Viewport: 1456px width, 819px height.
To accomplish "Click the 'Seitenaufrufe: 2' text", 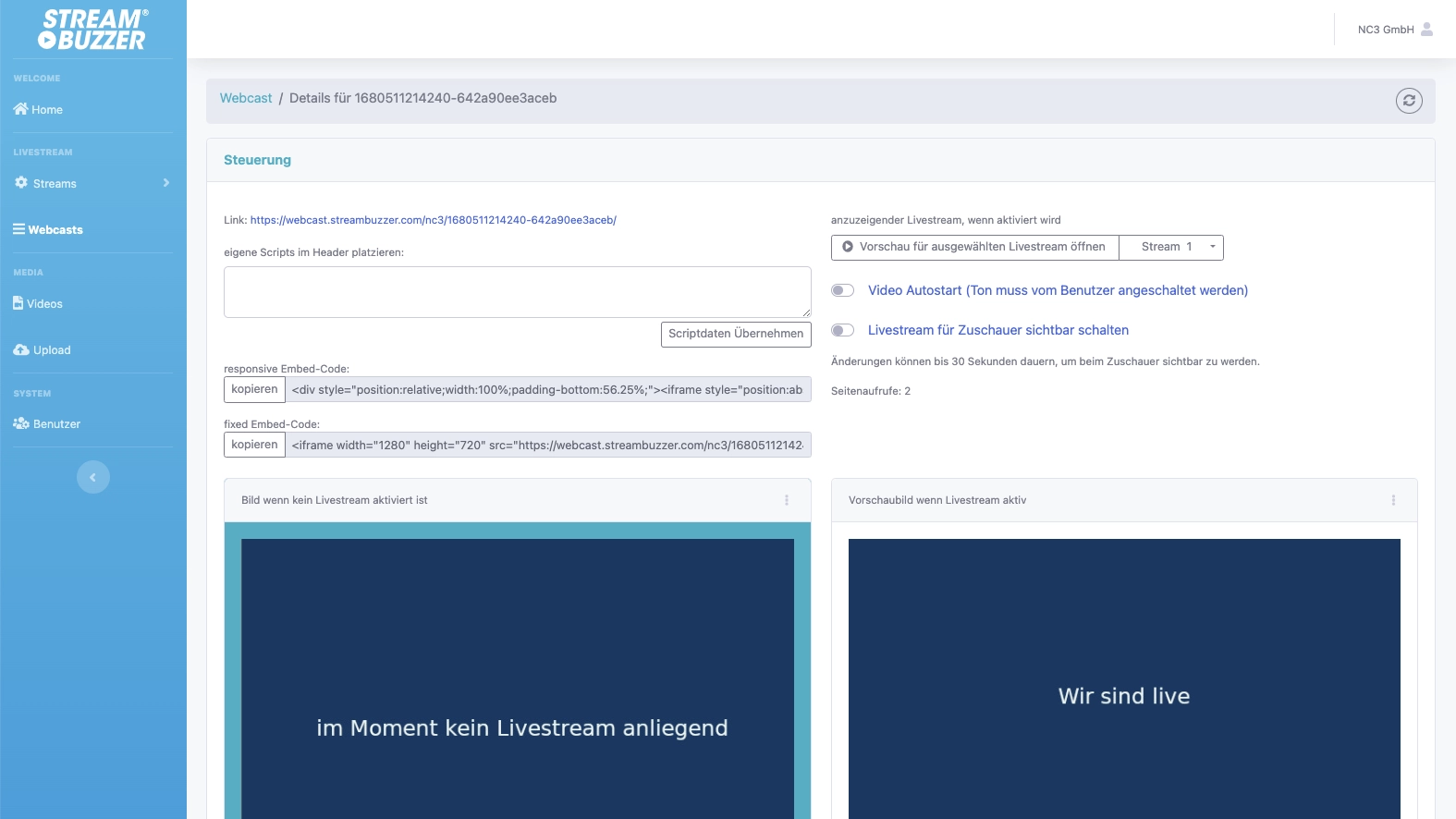I will tap(871, 391).
